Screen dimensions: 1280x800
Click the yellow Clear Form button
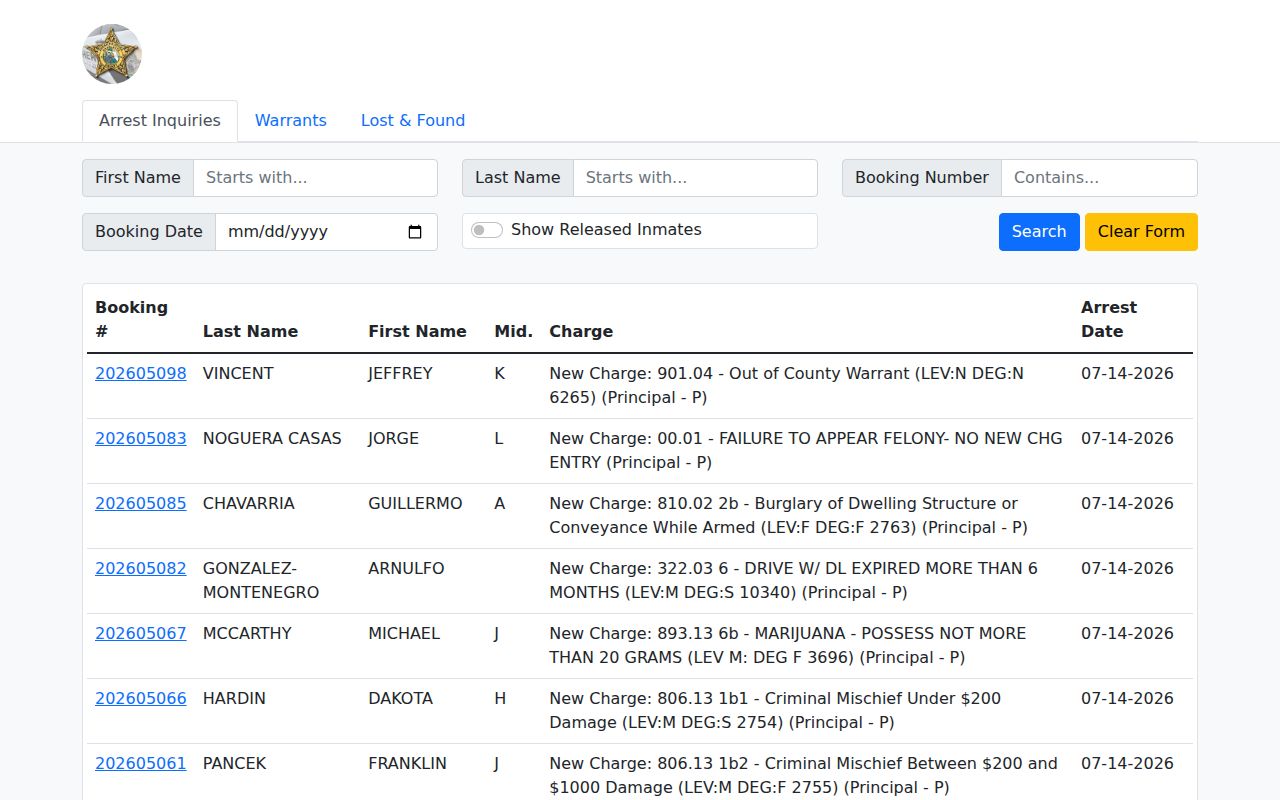tap(1141, 232)
